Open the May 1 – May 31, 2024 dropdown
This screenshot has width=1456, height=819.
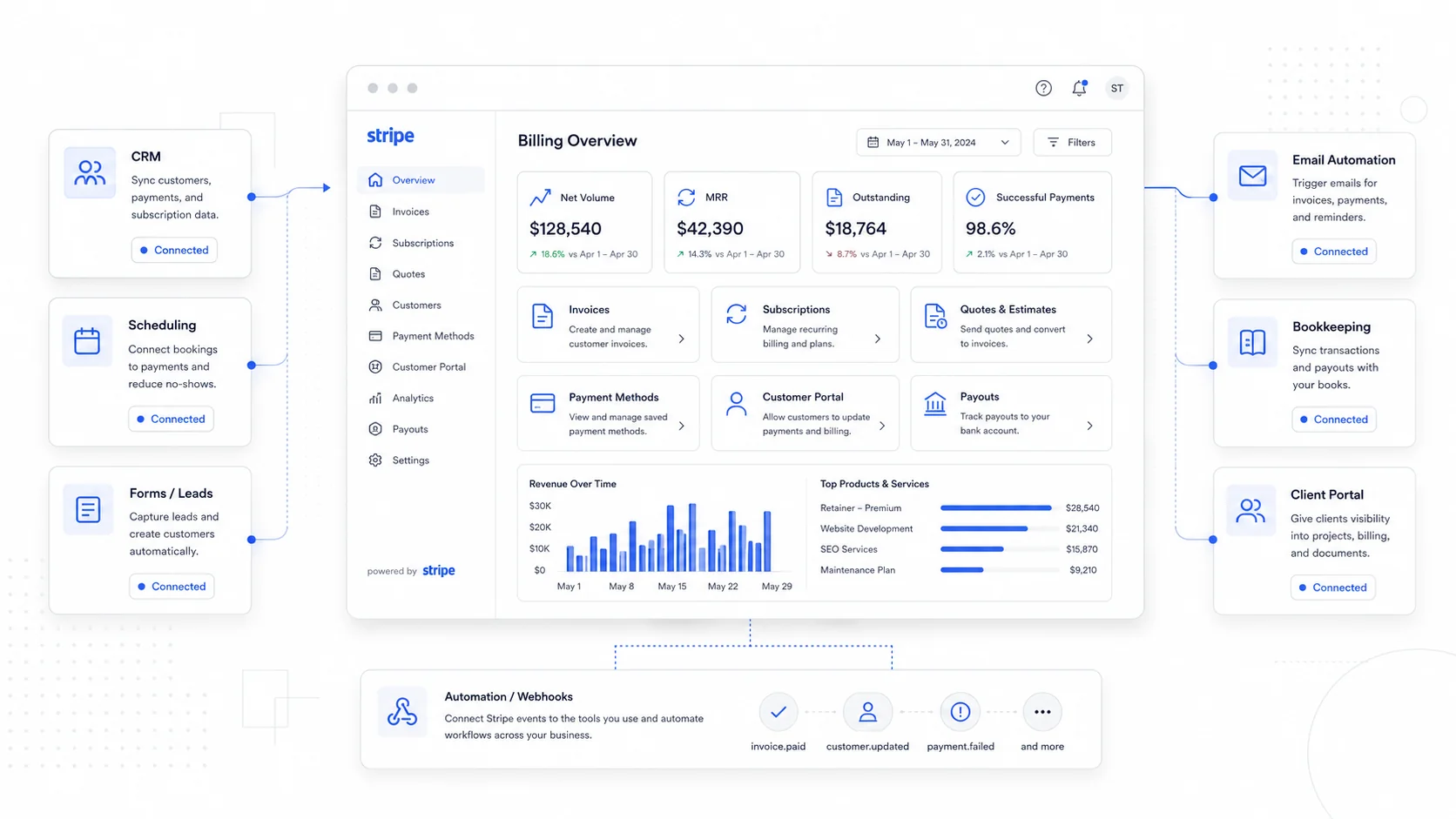point(938,143)
